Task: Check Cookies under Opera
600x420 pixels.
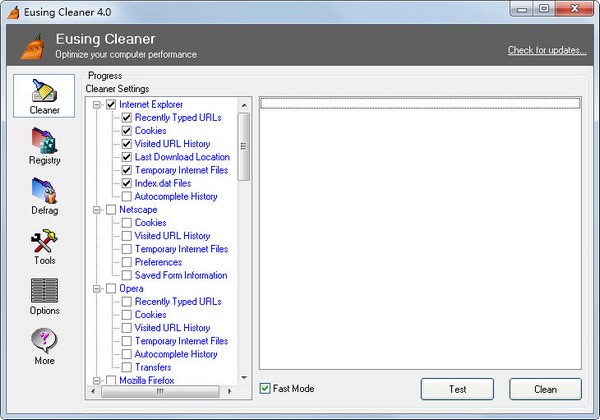Action: coord(127,315)
